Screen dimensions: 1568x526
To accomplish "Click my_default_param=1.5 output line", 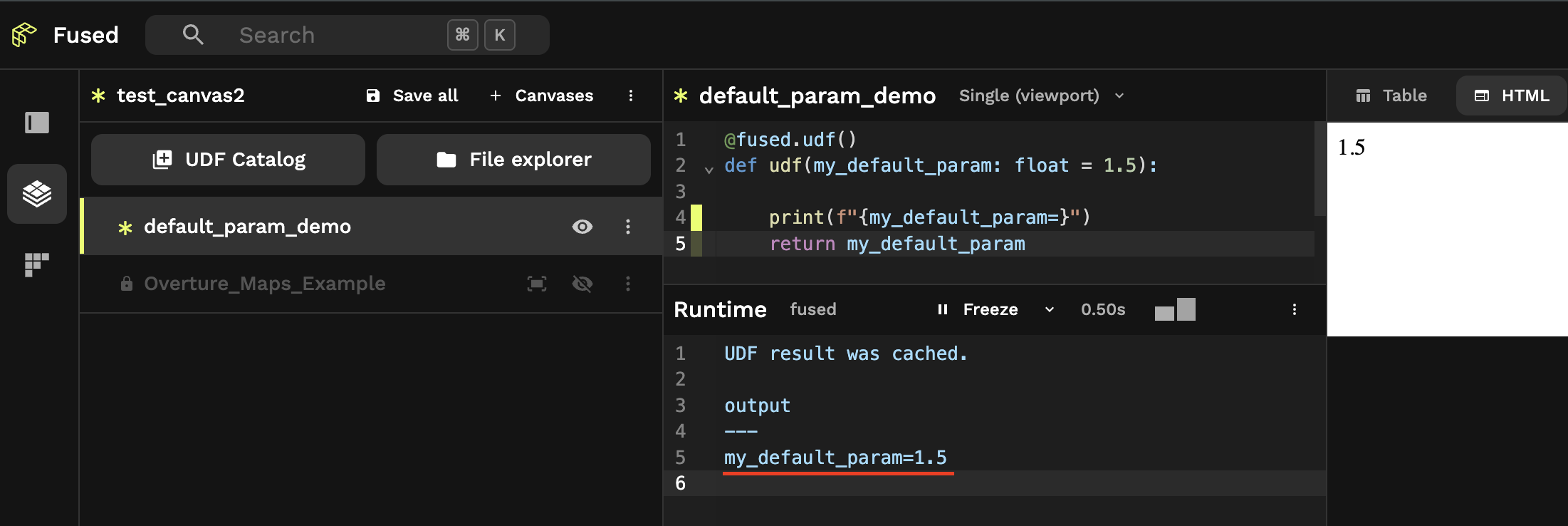I will point(835,458).
